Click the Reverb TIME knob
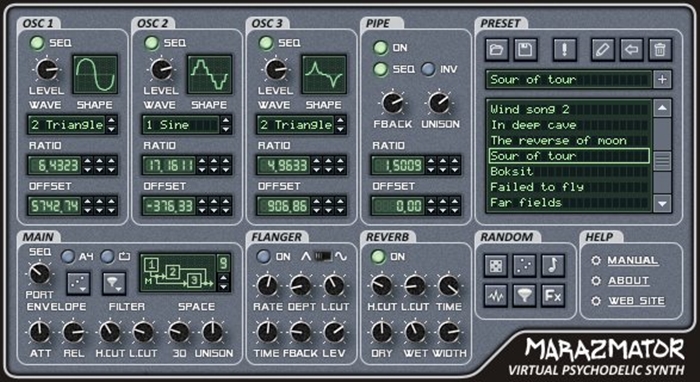700x382 pixels. (449, 286)
